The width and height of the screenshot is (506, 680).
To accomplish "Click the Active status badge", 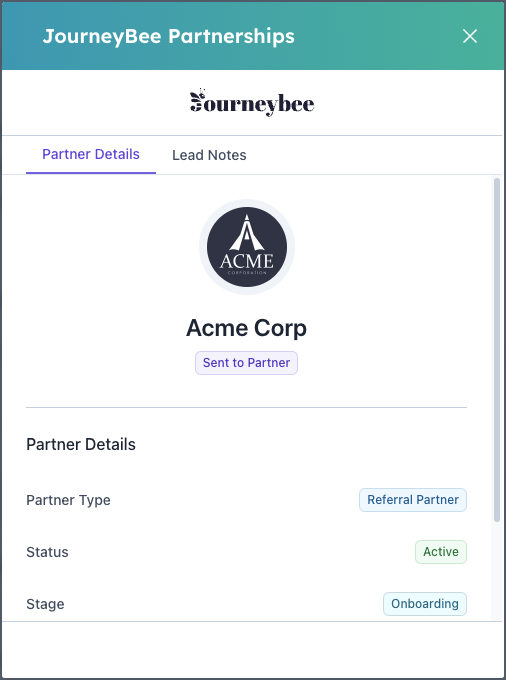I will click(x=441, y=552).
